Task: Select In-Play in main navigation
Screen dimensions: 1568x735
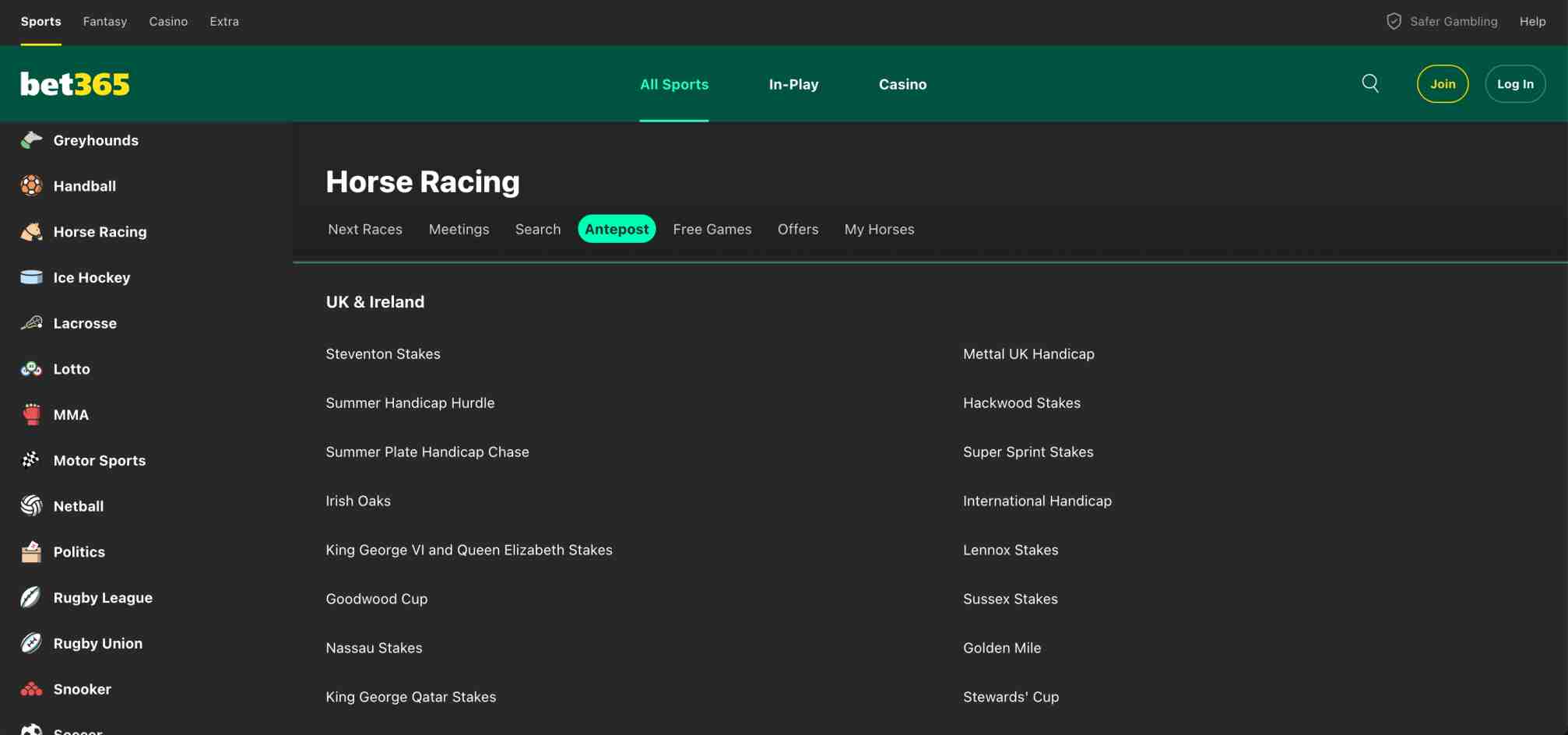Action: (x=793, y=84)
